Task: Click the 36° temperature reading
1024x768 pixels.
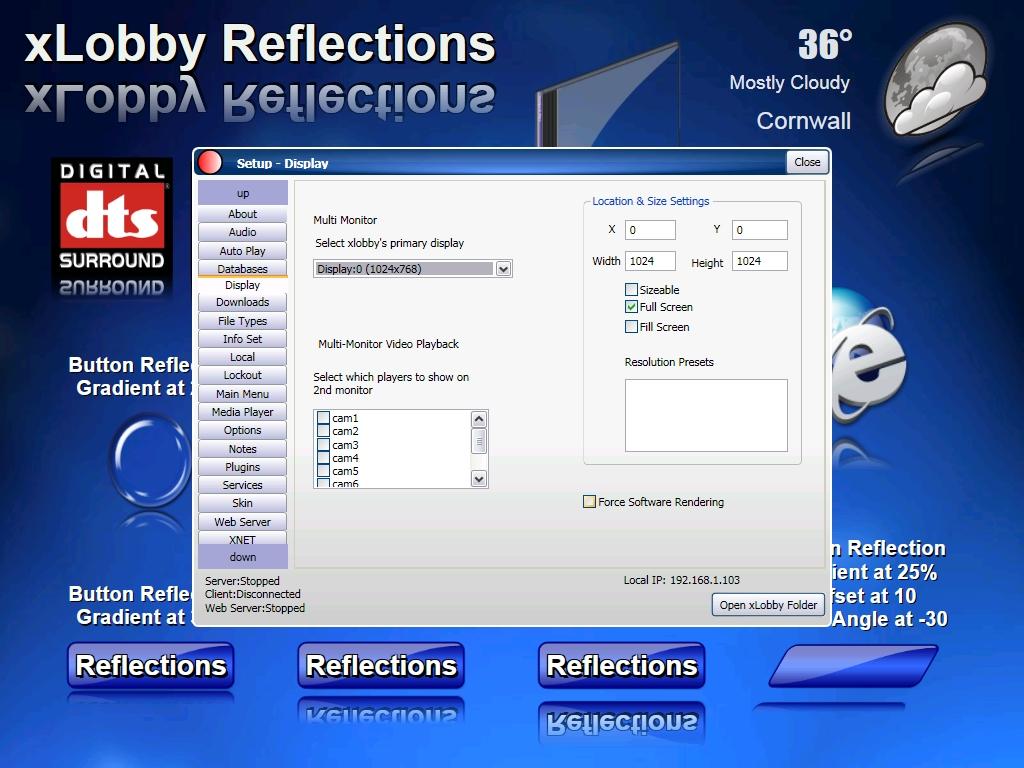Action: point(825,44)
